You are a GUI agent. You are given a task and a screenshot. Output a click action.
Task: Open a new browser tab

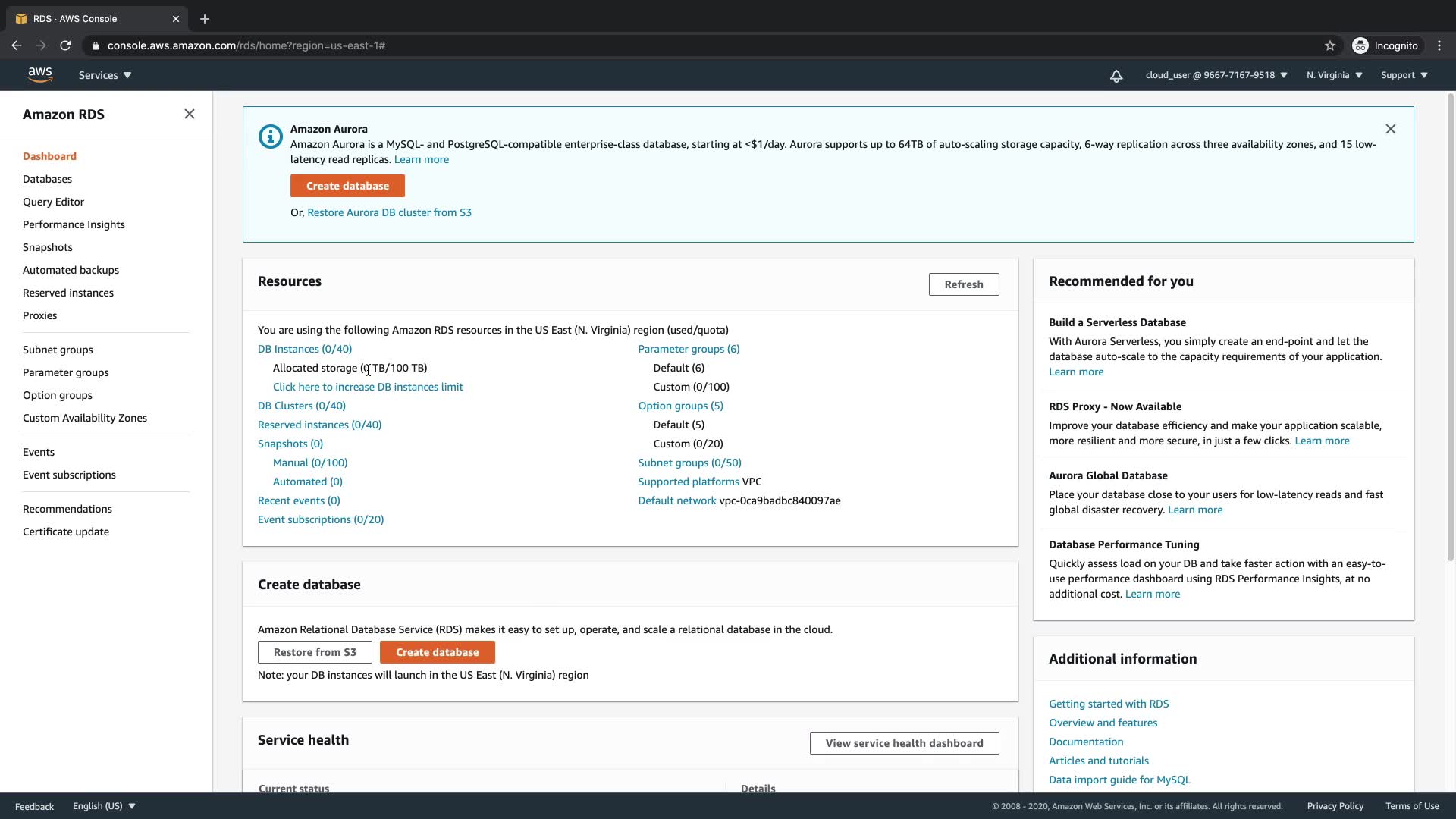(x=204, y=19)
